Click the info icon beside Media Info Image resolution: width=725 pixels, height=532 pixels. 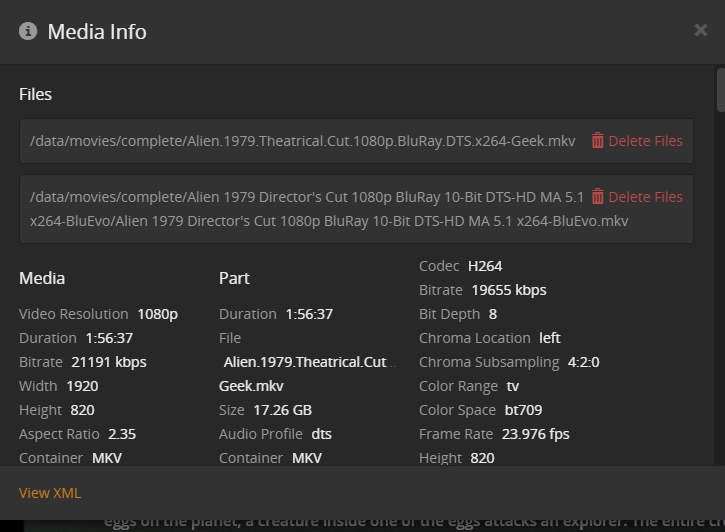28,31
